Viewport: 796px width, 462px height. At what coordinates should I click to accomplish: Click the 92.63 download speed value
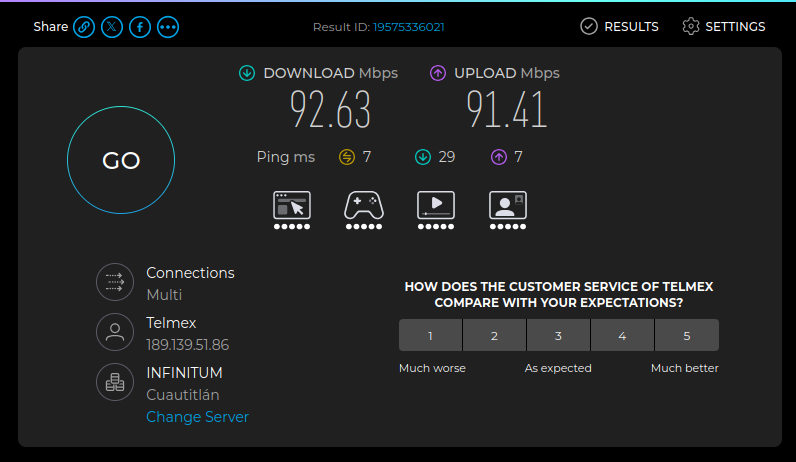pos(330,109)
